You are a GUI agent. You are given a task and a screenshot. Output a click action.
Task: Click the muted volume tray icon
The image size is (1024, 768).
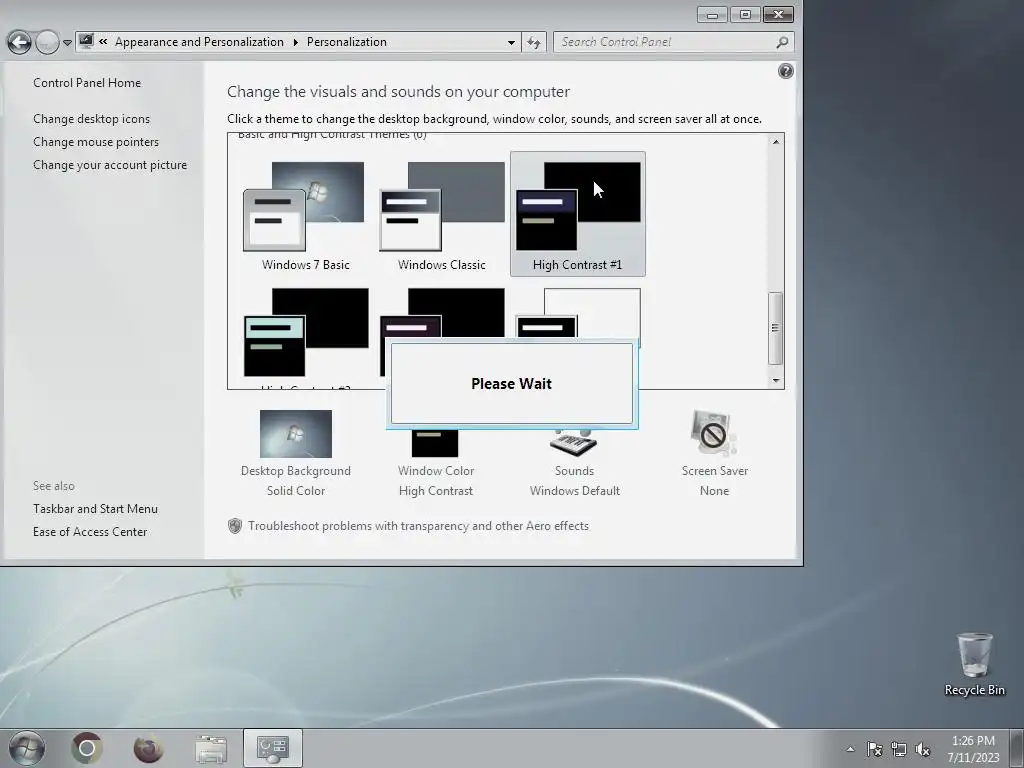(923, 749)
